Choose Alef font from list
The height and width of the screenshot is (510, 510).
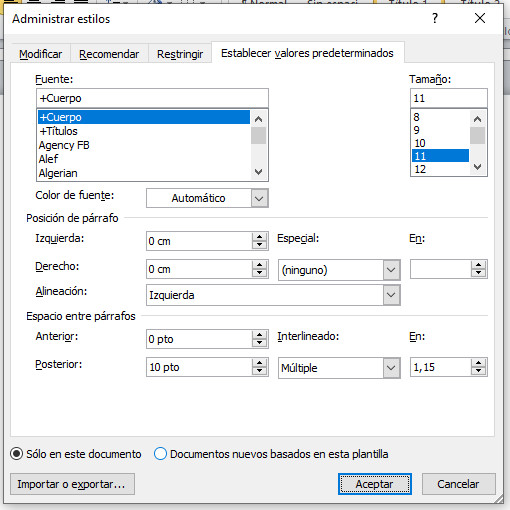[144, 159]
